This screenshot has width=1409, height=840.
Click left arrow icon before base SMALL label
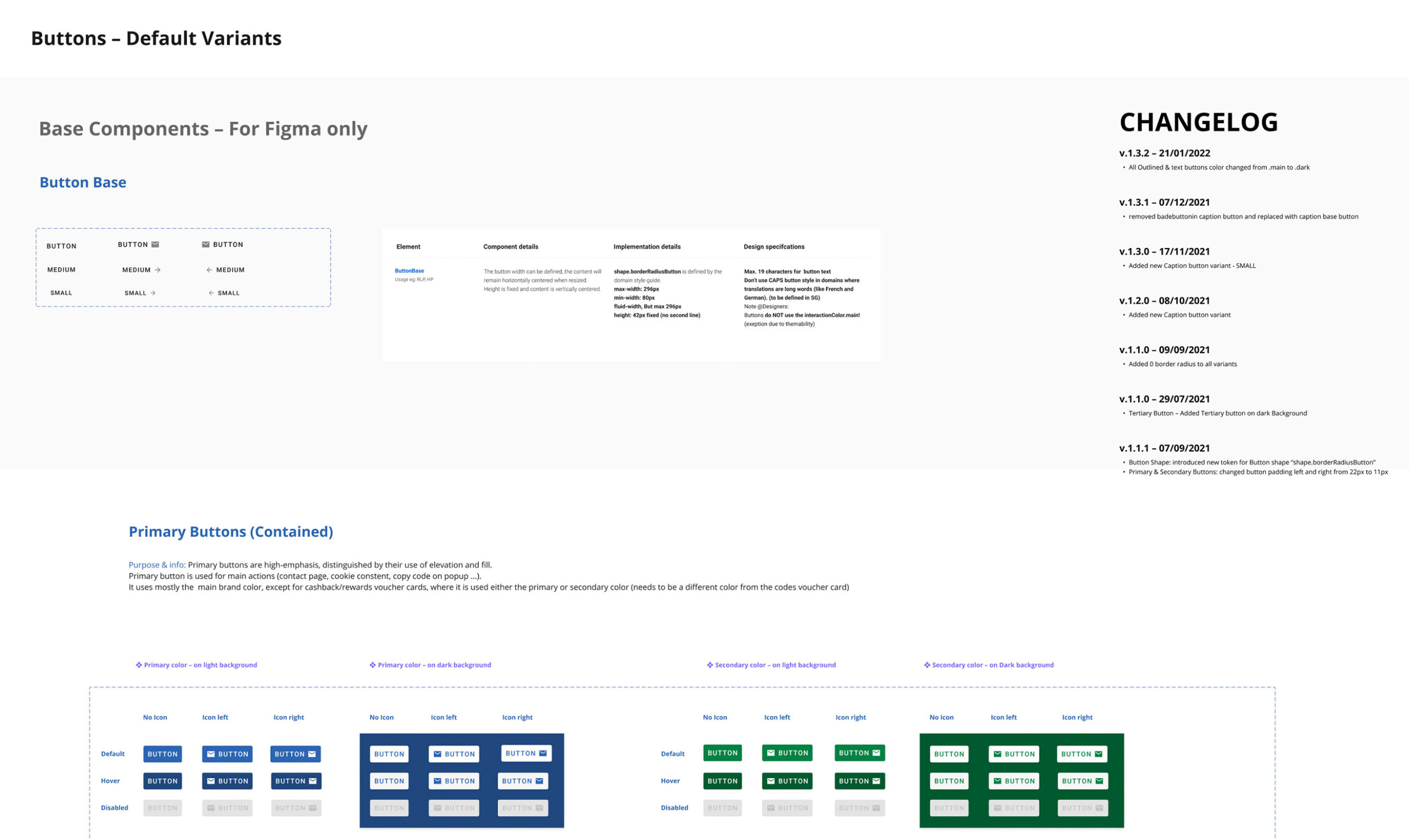pos(211,293)
